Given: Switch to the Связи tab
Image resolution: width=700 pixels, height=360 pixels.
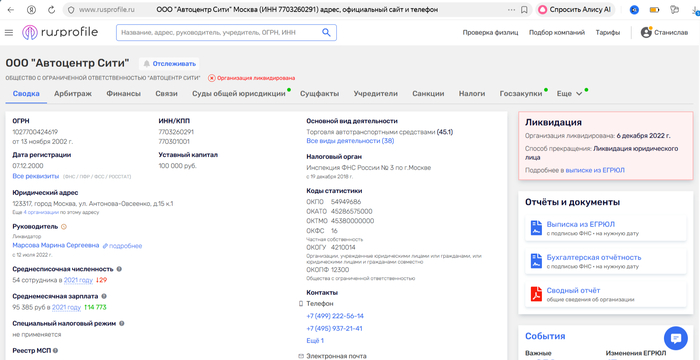Looking at the screenshot, I should click(167, 93).
